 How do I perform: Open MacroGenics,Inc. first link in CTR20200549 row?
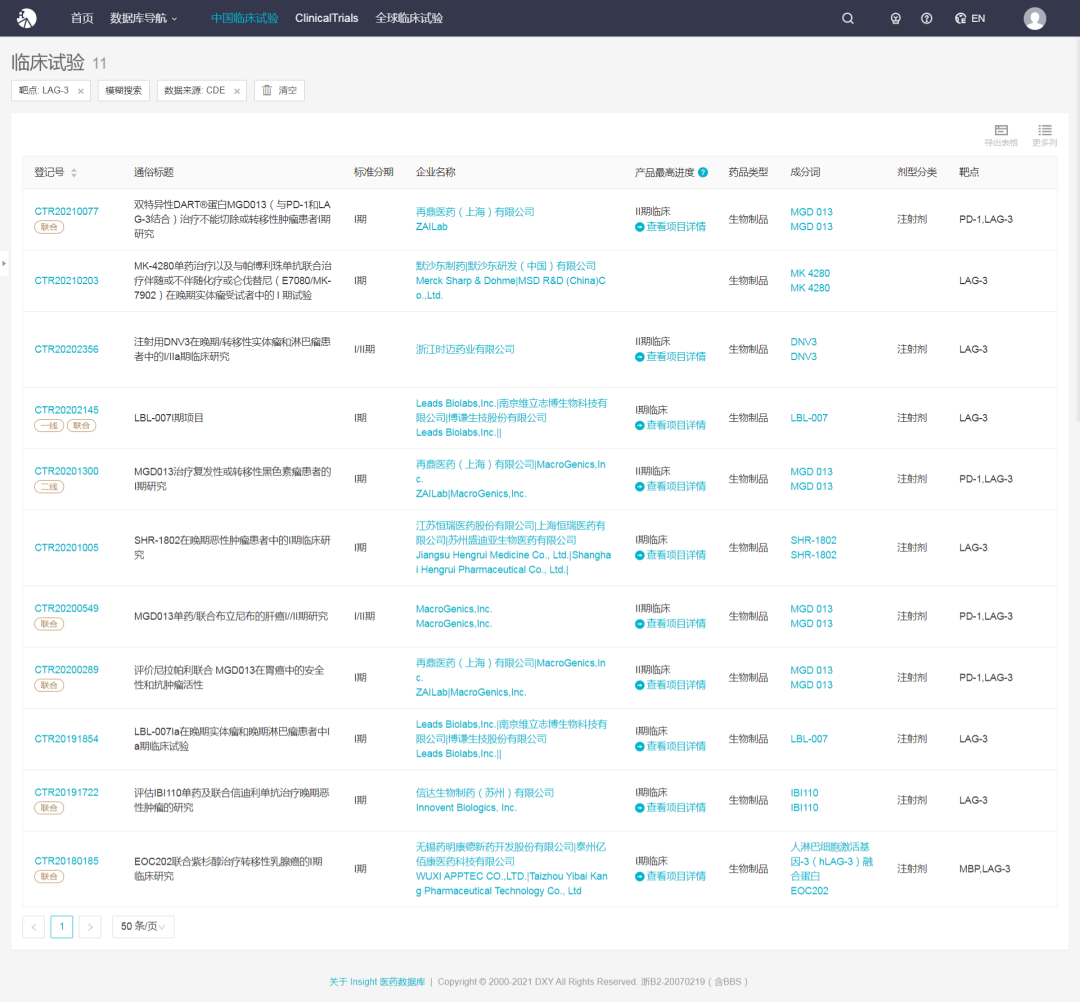click(x=454, y=609)
